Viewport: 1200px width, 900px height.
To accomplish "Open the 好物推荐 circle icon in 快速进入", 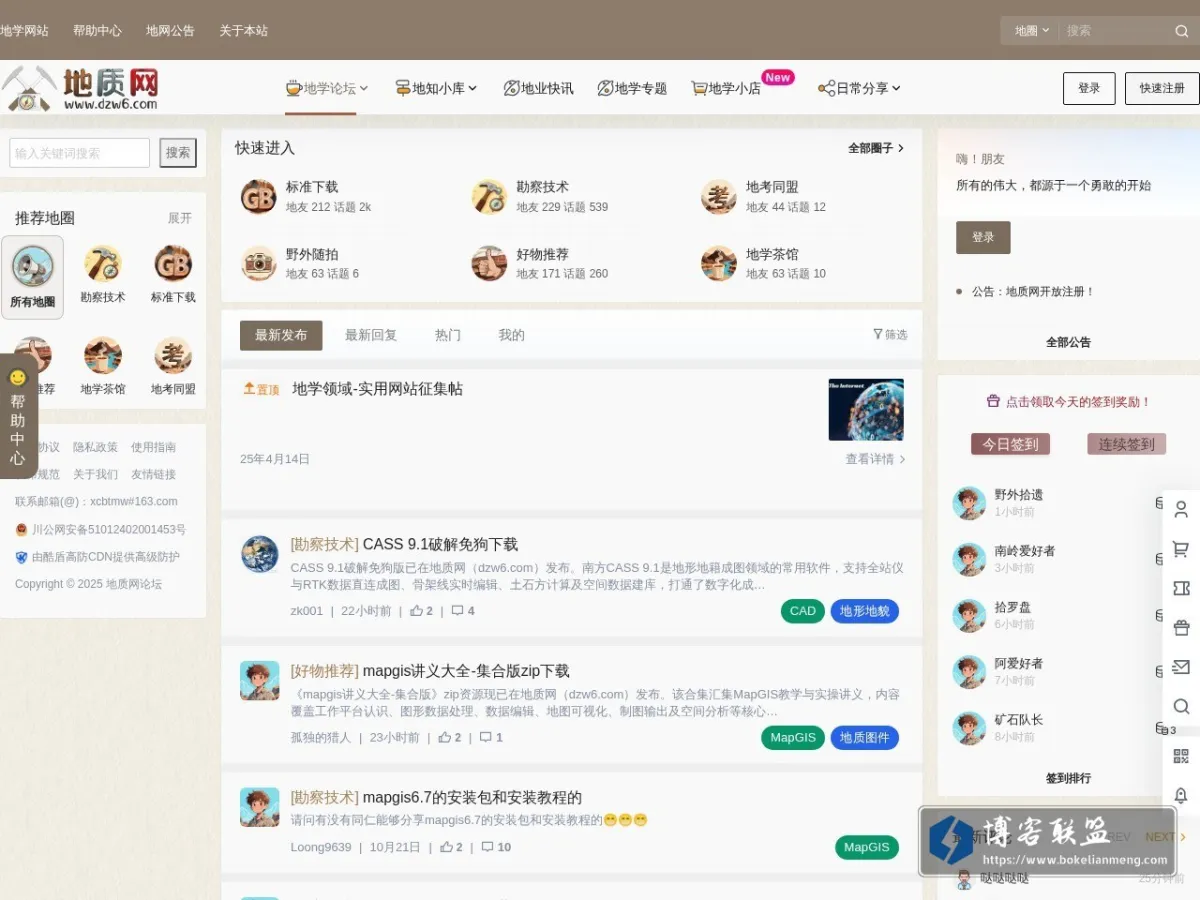I will [489, 263].
